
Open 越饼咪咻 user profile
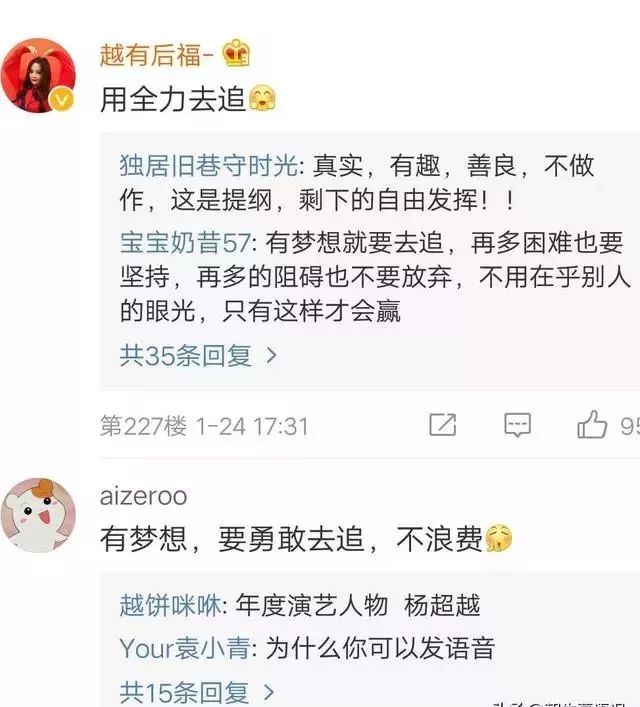point(170,605)
